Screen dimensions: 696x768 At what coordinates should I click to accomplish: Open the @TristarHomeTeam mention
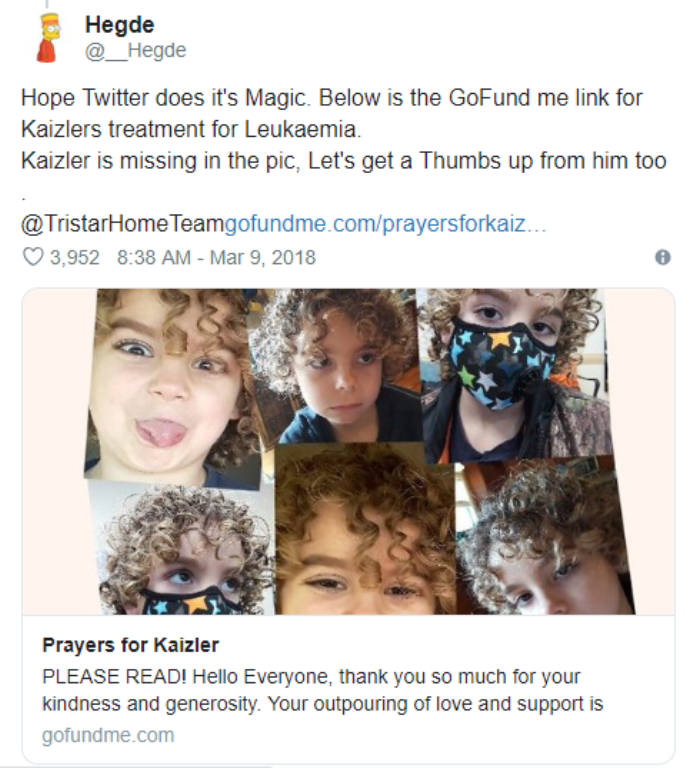(x=122, y=224)
